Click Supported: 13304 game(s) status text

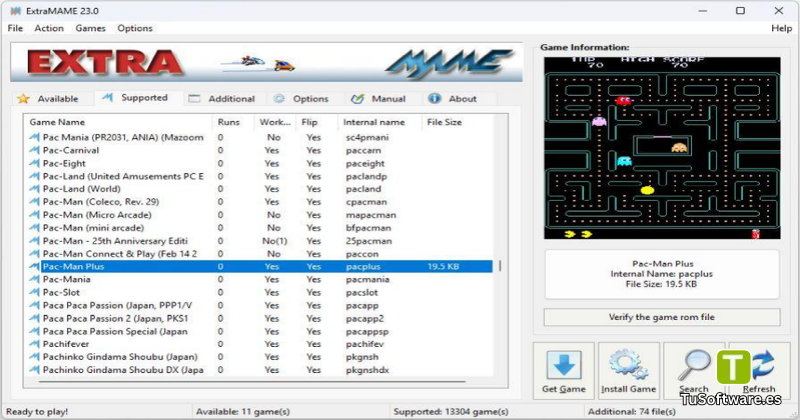[451, 411]
